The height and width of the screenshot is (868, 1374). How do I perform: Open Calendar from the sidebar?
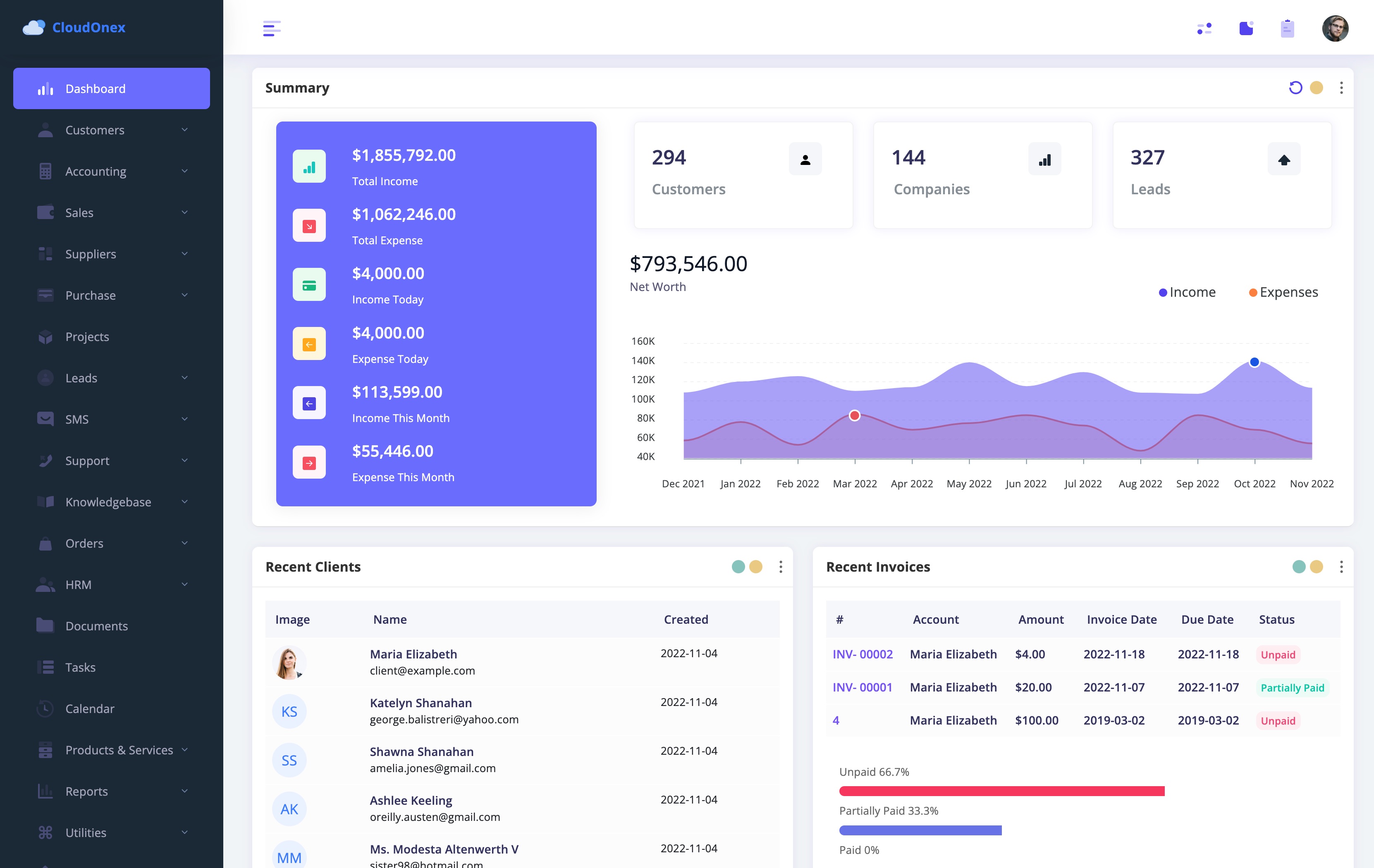pyautogui.click(x=90, y=708)
